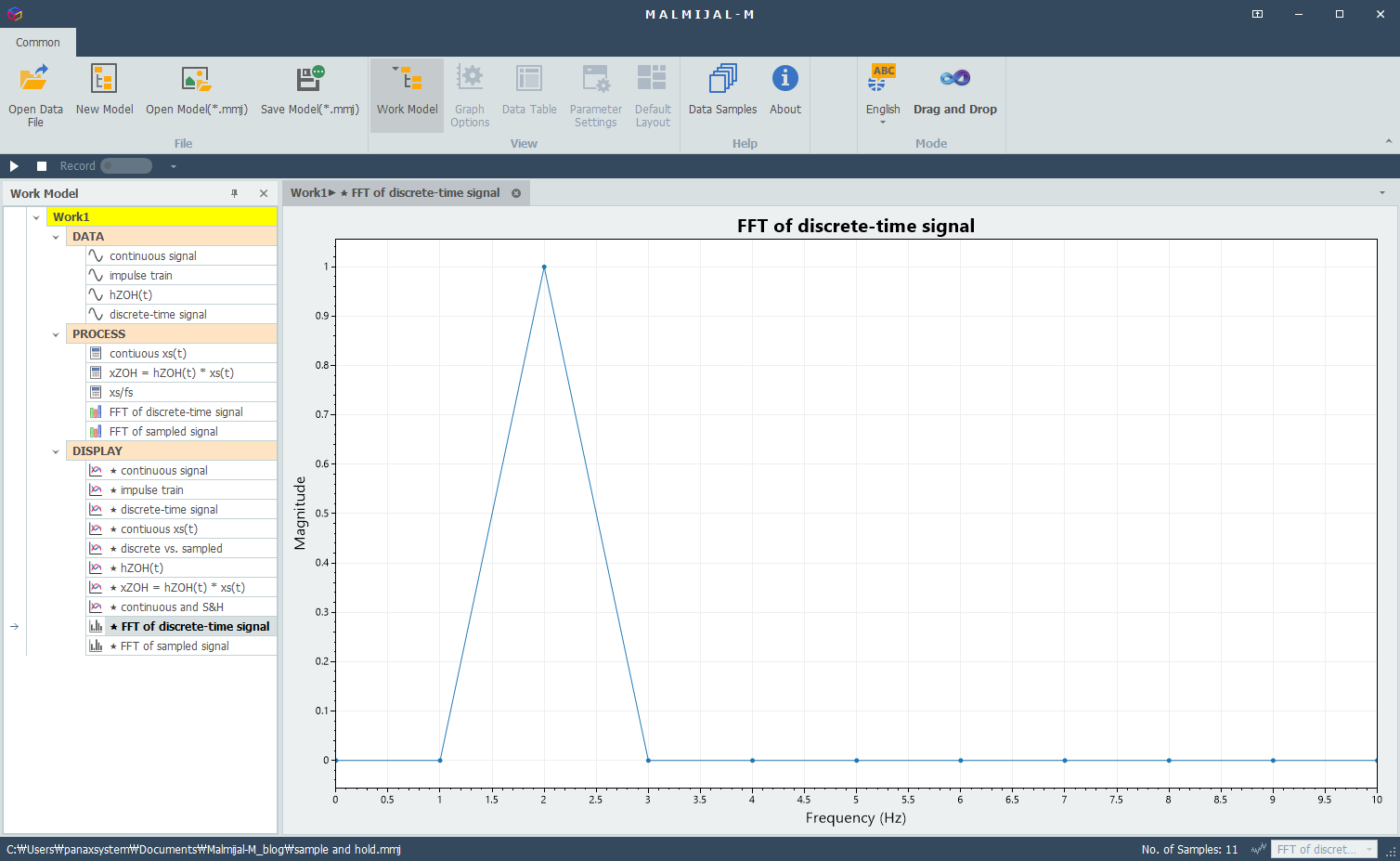Toggle the Work Model panel button

(x=407, y=95)
